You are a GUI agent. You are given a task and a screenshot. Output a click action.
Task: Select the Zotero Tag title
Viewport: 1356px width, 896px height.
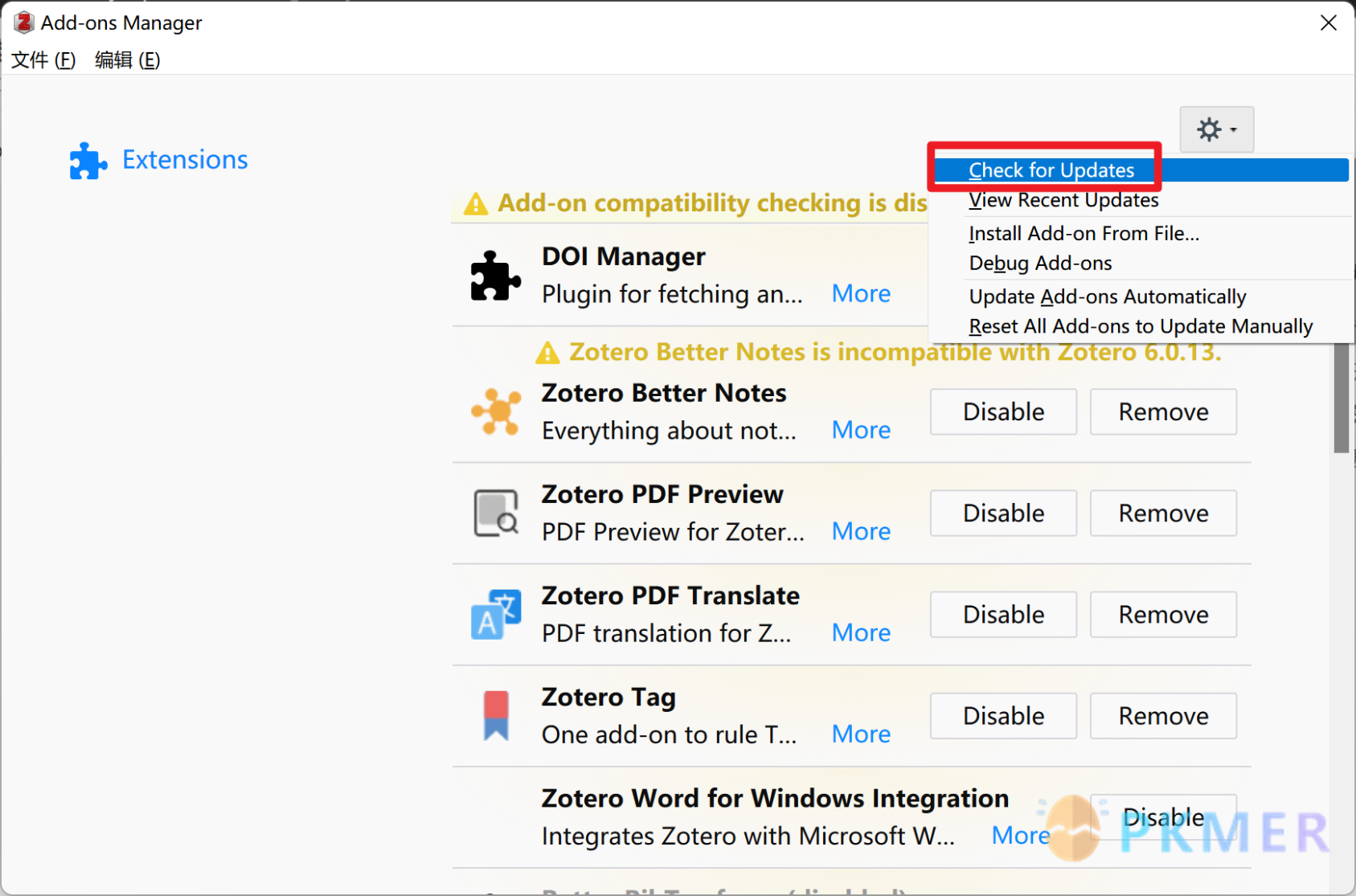pyautogui.click(x=608, y=697)
